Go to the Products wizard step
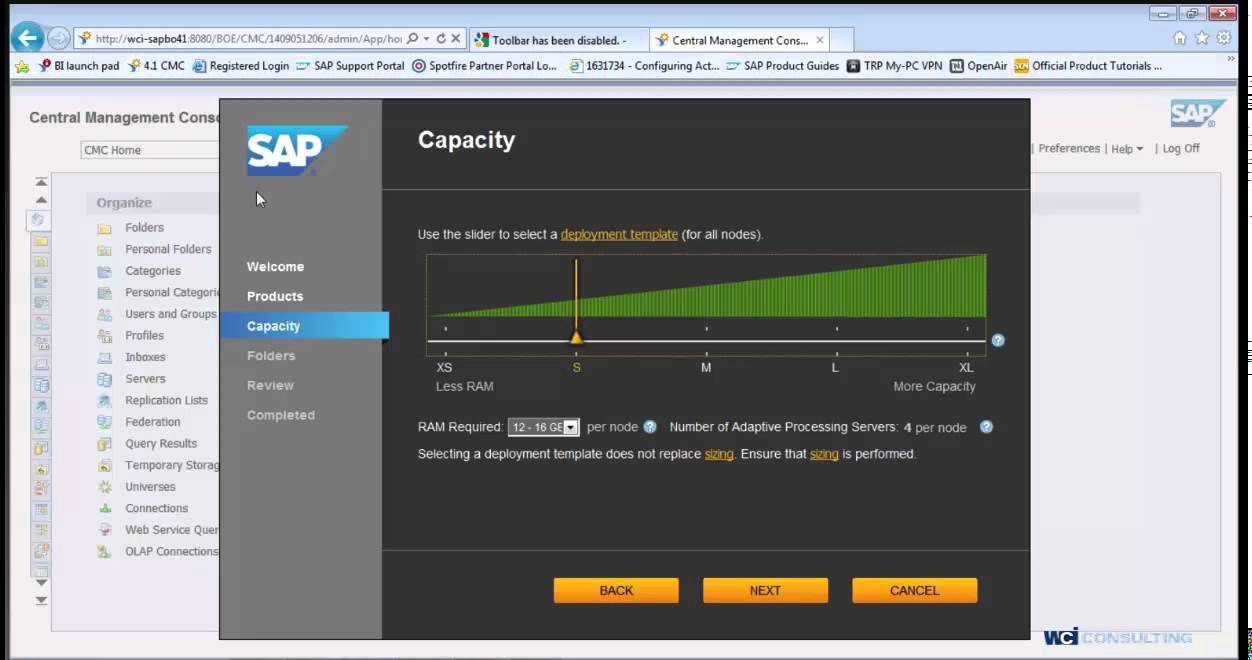Viewport: 1252px width, 660px height. (x=275, y=297)
